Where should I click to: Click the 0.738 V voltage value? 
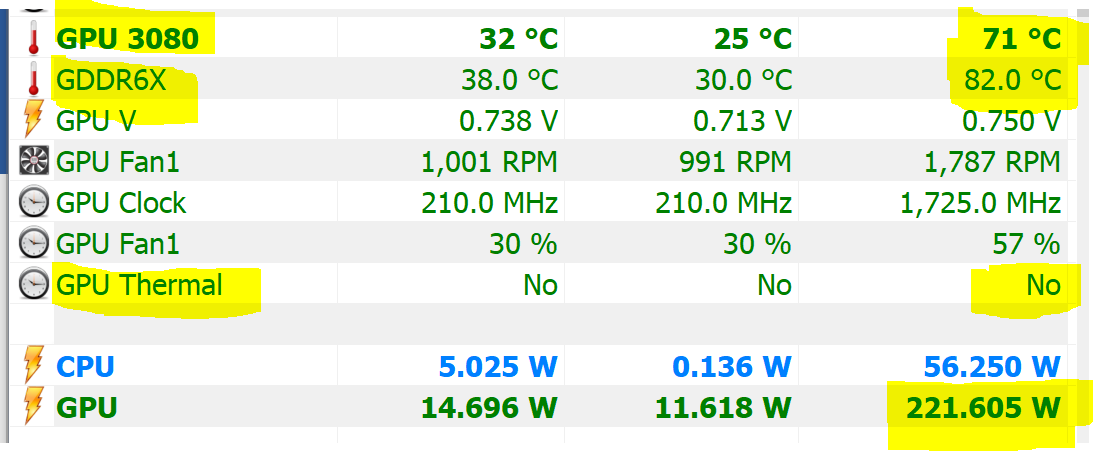coord(509,121)
